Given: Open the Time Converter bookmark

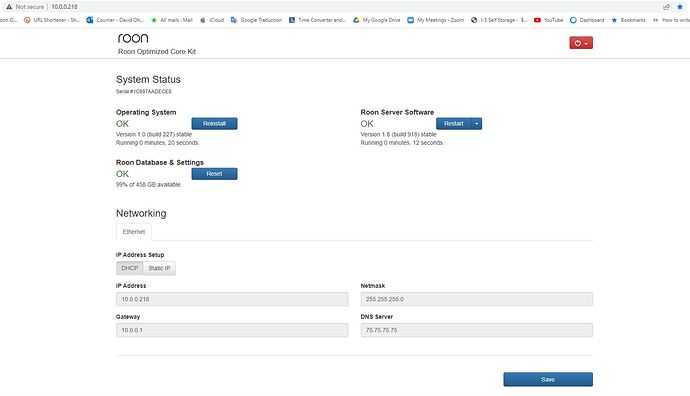Looking at the screenshot, I should [318, 20].
